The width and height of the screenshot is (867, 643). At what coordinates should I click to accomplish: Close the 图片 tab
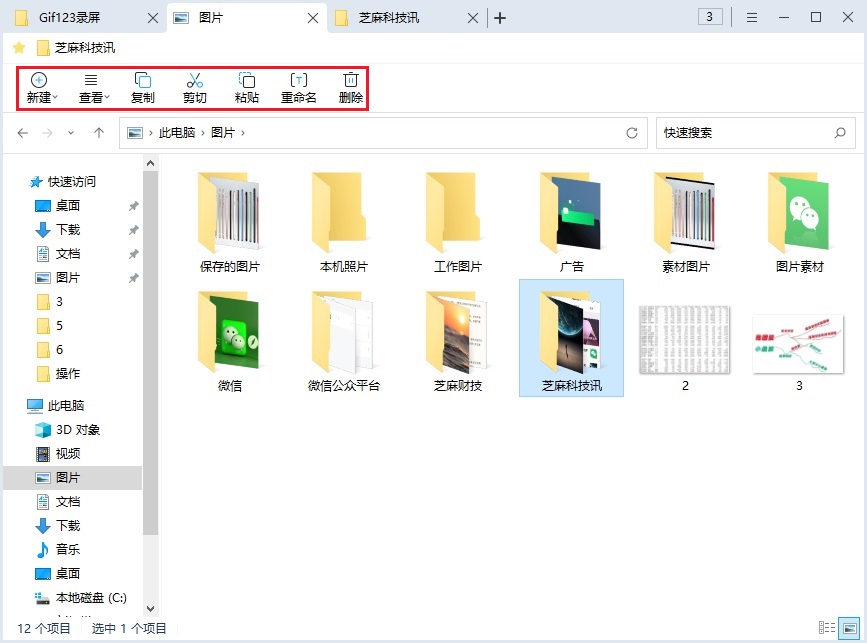tap(313, 18)
